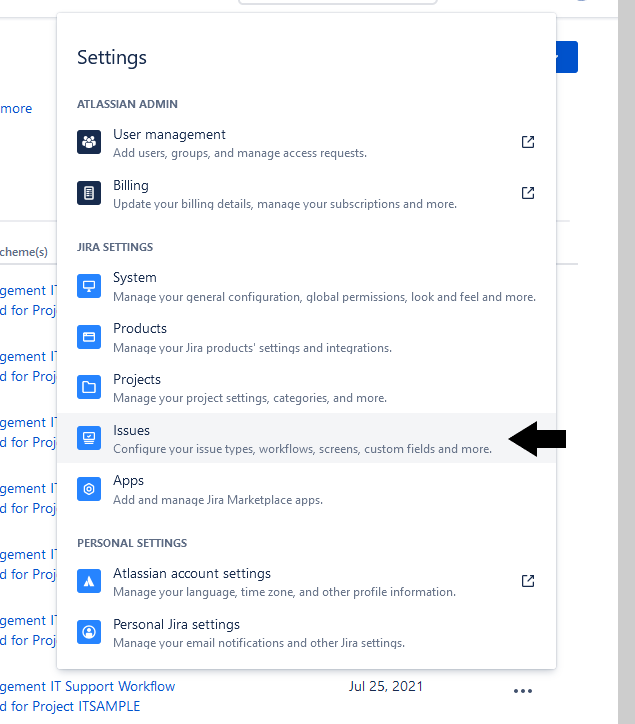Click the Issues screen icon
This screenshot has width=635, height=724.
(x=89, y=438)
